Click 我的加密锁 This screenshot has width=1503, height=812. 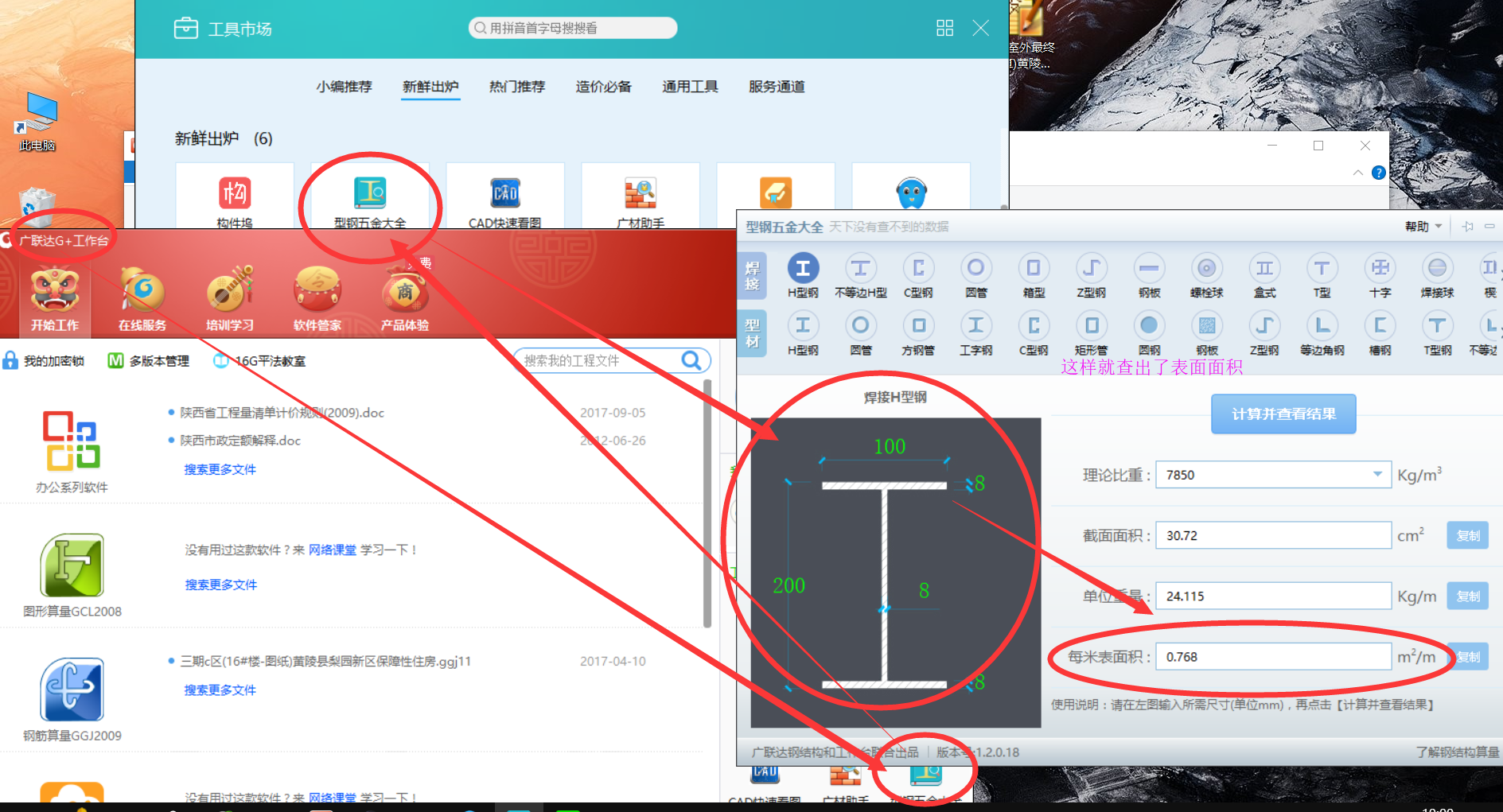[44, 361]
